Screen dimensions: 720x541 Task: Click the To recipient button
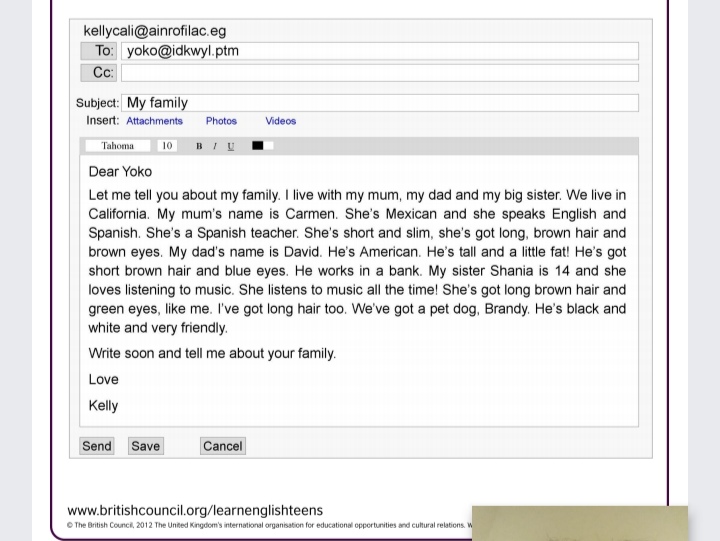pos(99,51)
